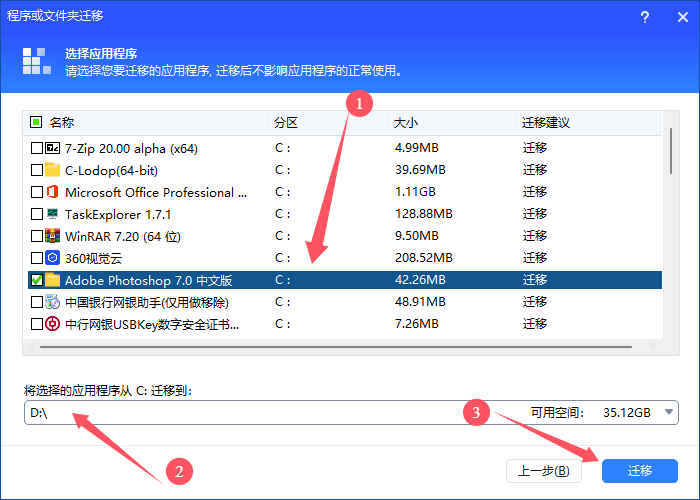Click the Adobe Photoshop 7.0 folder icon
Screen dimensions: 700x500
pyautogui.click(x=52, y=280)
